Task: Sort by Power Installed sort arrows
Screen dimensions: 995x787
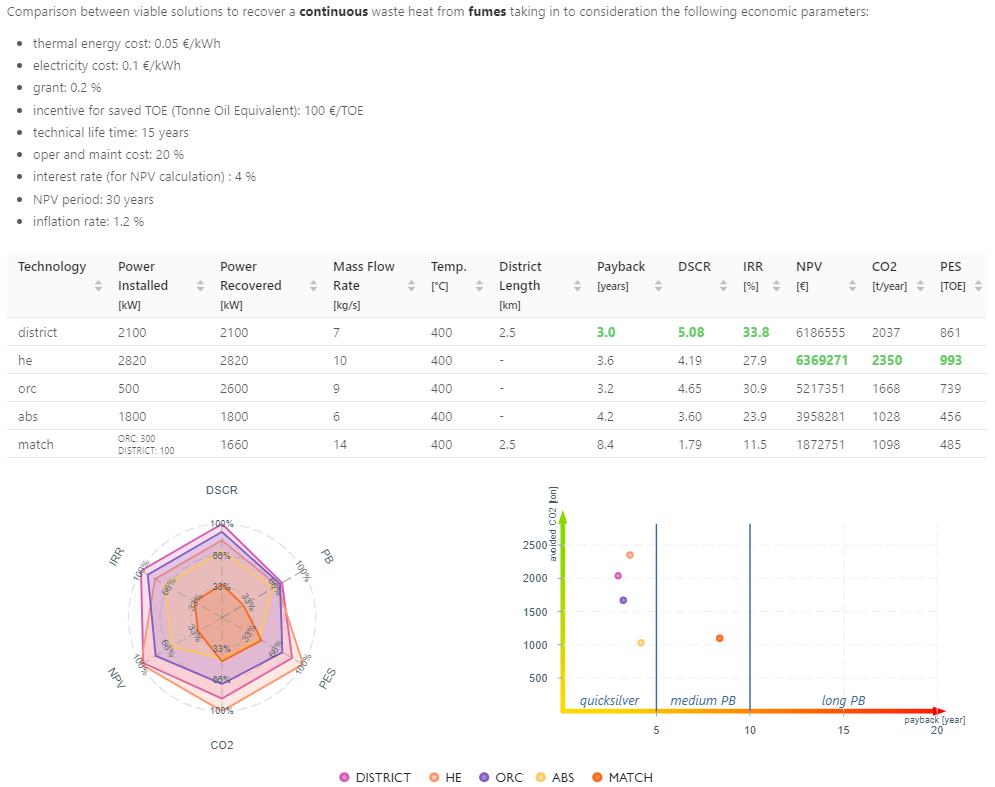Action: pos(201,286)
